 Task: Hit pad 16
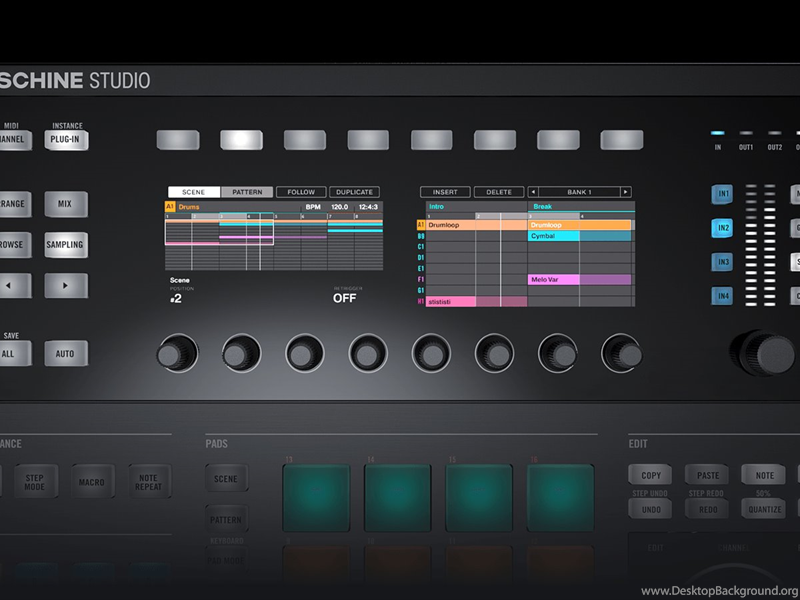pos(560,498)
